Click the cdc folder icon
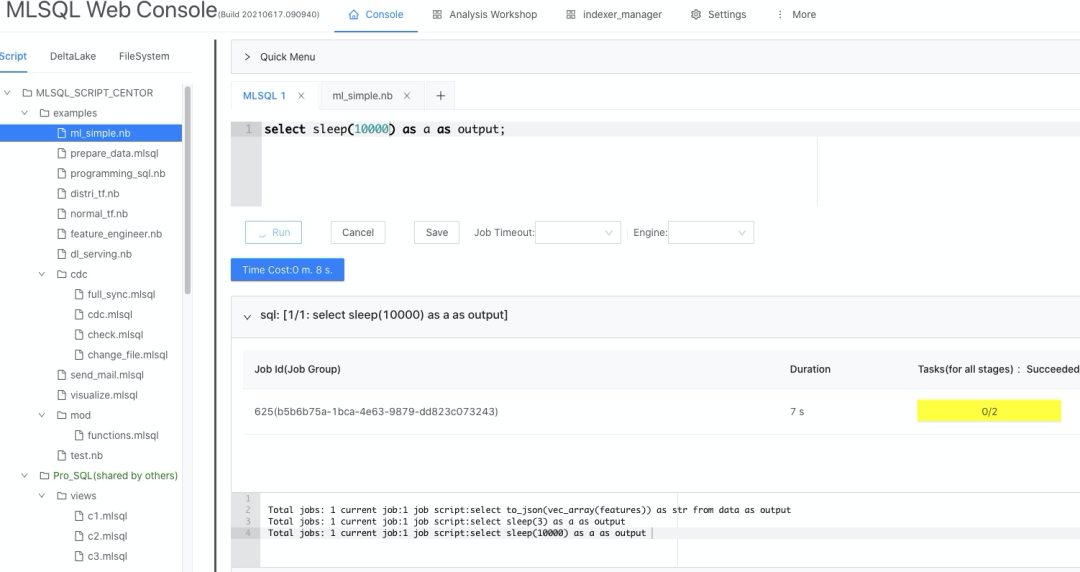The width and height of the screenshot is (1080, 572). pos(62,274)
